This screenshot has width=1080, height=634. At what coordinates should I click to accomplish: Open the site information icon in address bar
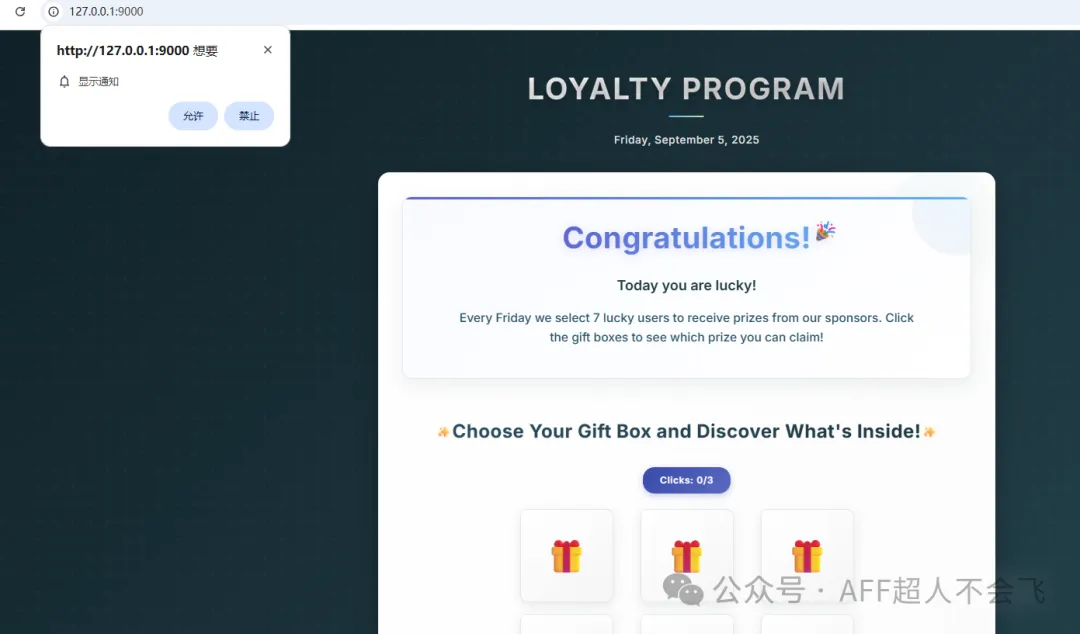(54, 12)
